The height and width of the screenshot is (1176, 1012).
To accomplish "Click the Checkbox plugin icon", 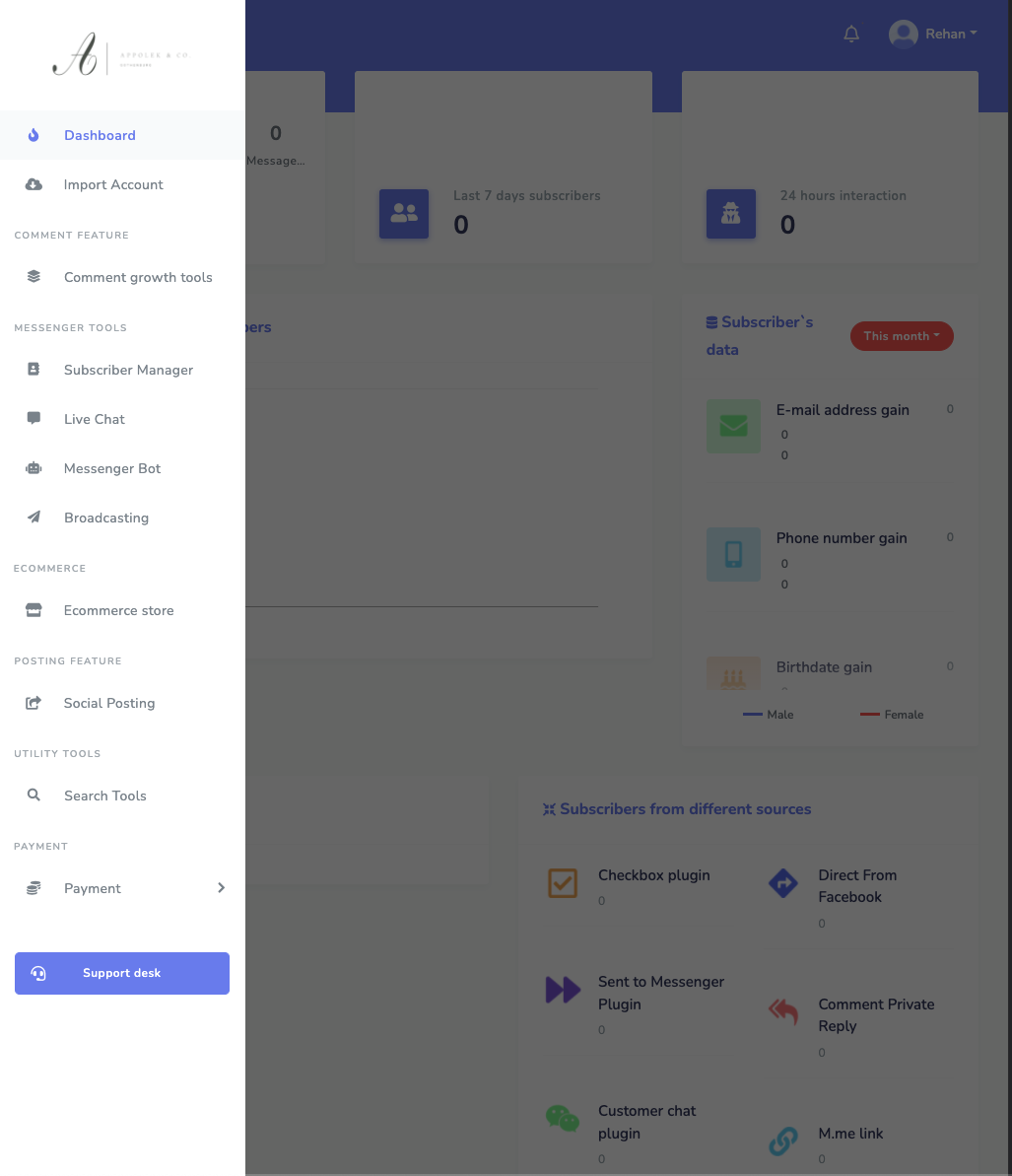I will (562, 882).
